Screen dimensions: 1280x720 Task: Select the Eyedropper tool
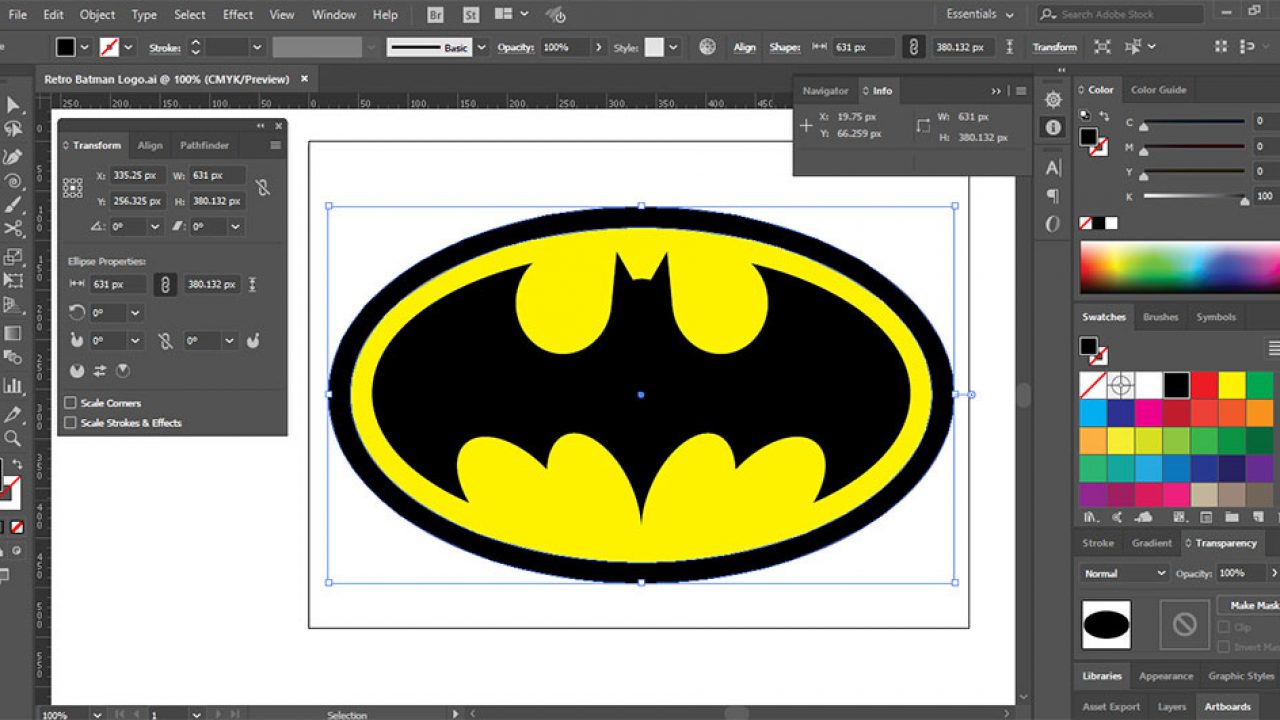13,414
